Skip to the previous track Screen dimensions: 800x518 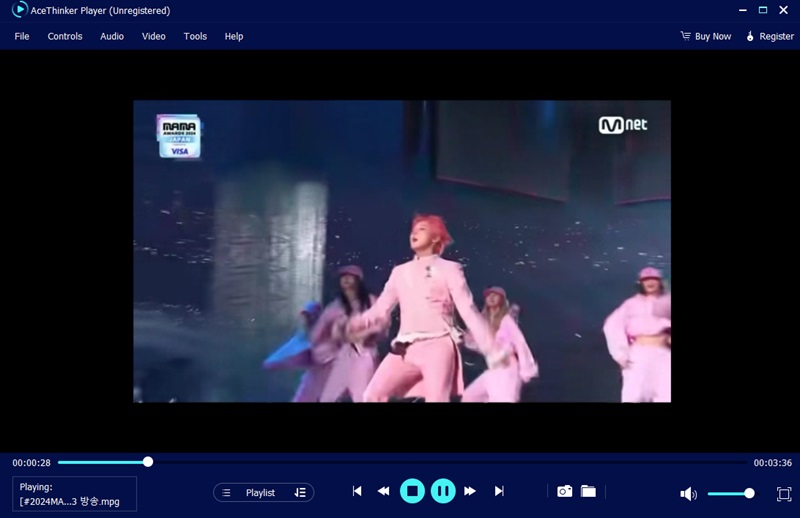(357, 491)
